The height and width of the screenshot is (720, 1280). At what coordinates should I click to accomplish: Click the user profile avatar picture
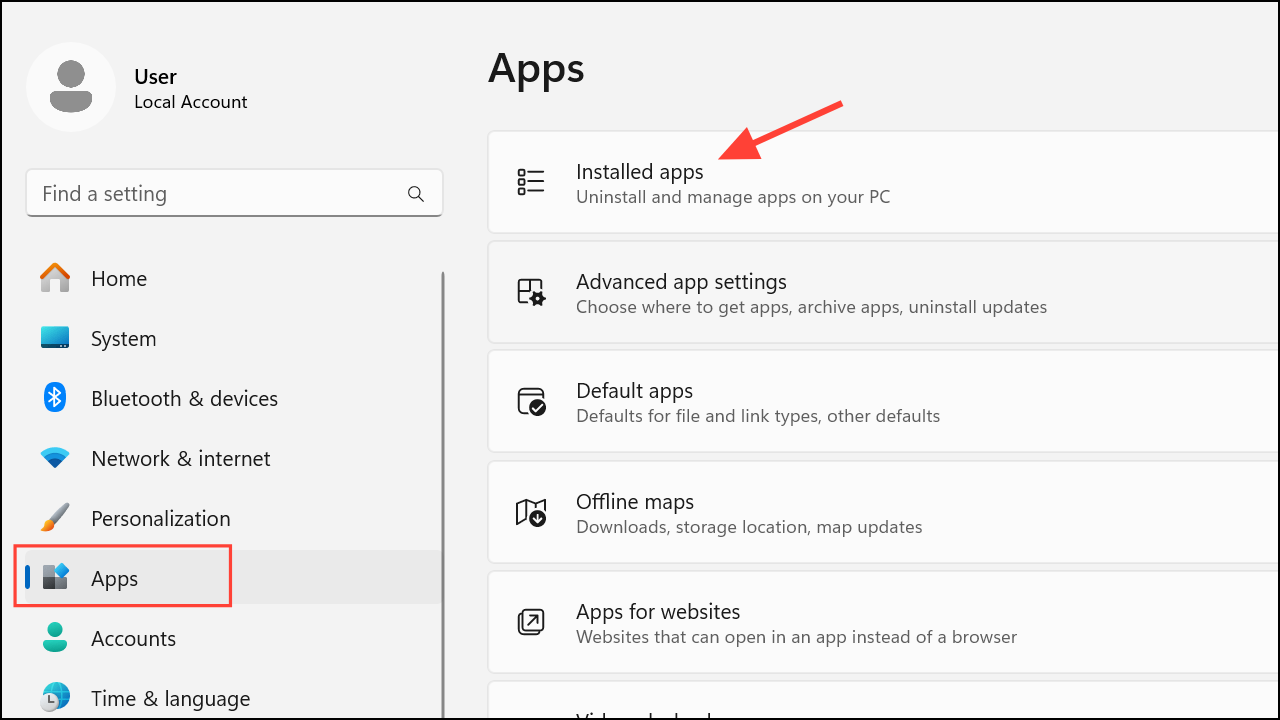tap(71, 87)
